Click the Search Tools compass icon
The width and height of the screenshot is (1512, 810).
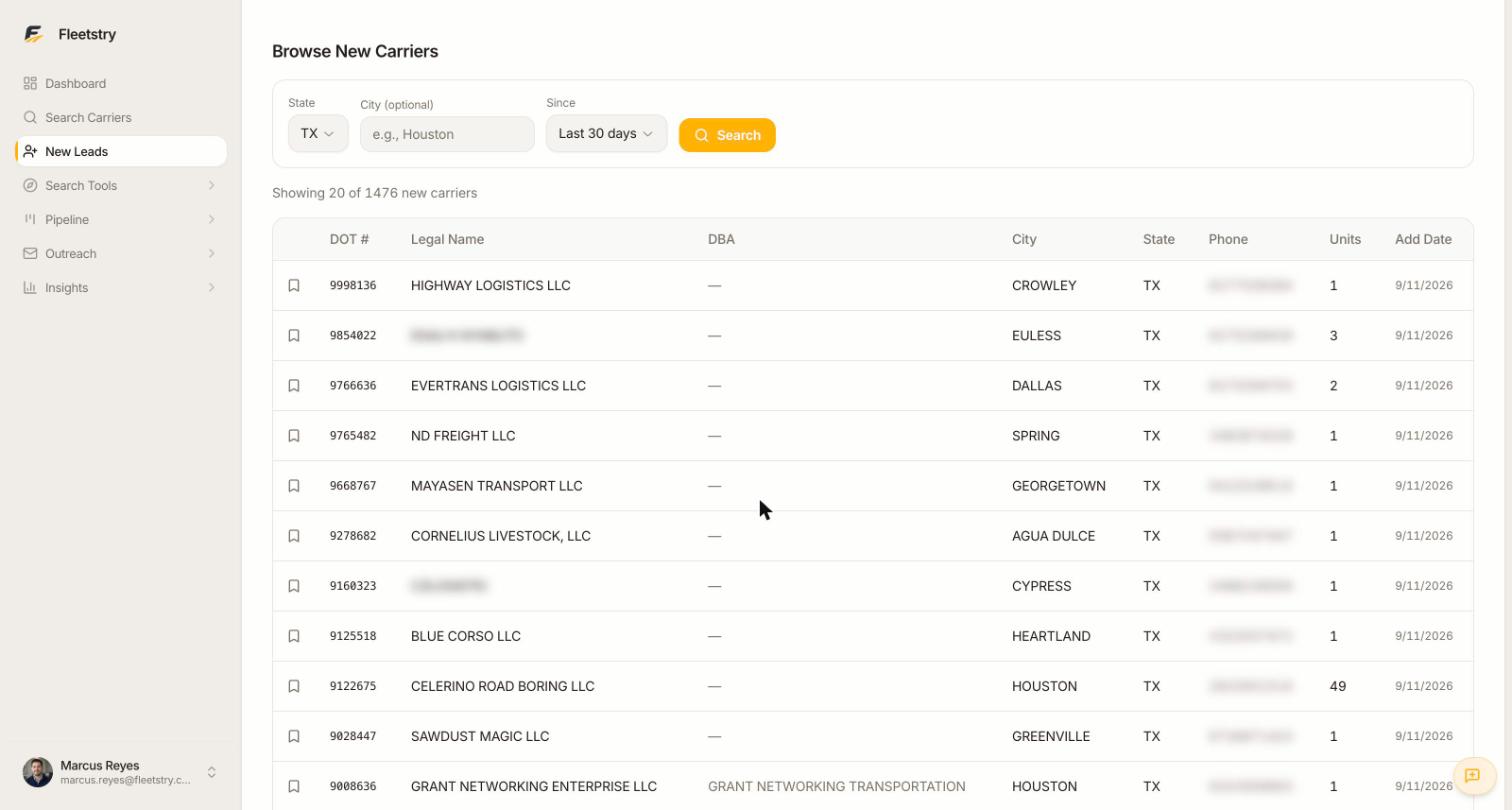[x=30, y=186]
